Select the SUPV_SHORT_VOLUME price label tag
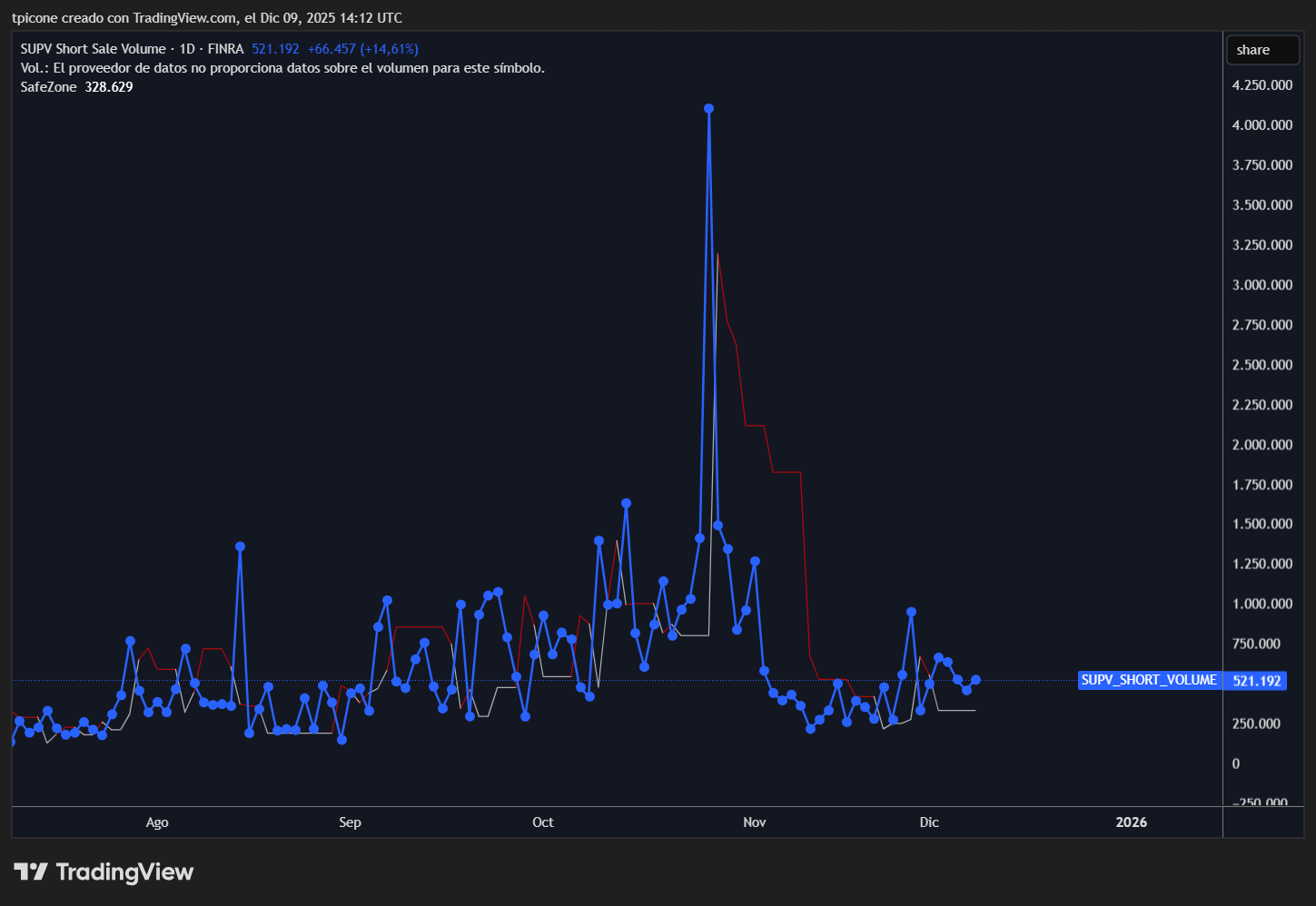 [x=1148, y=680]
